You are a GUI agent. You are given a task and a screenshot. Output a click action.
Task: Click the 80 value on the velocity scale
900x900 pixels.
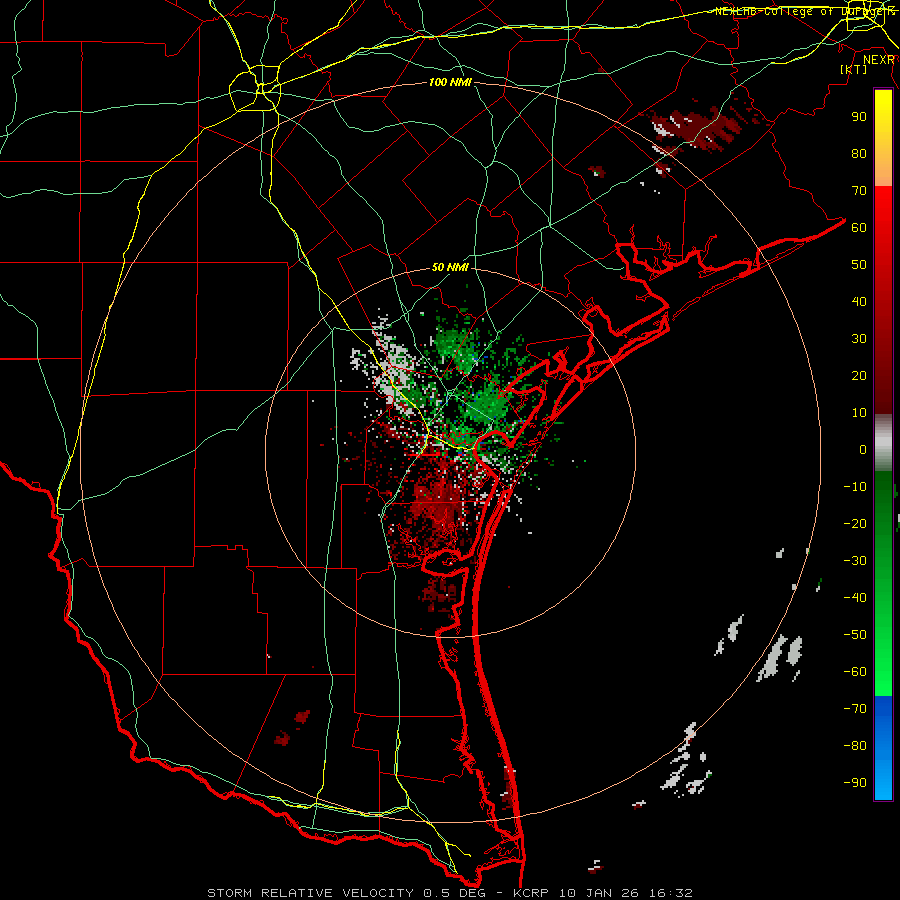(x=859, y=153)
